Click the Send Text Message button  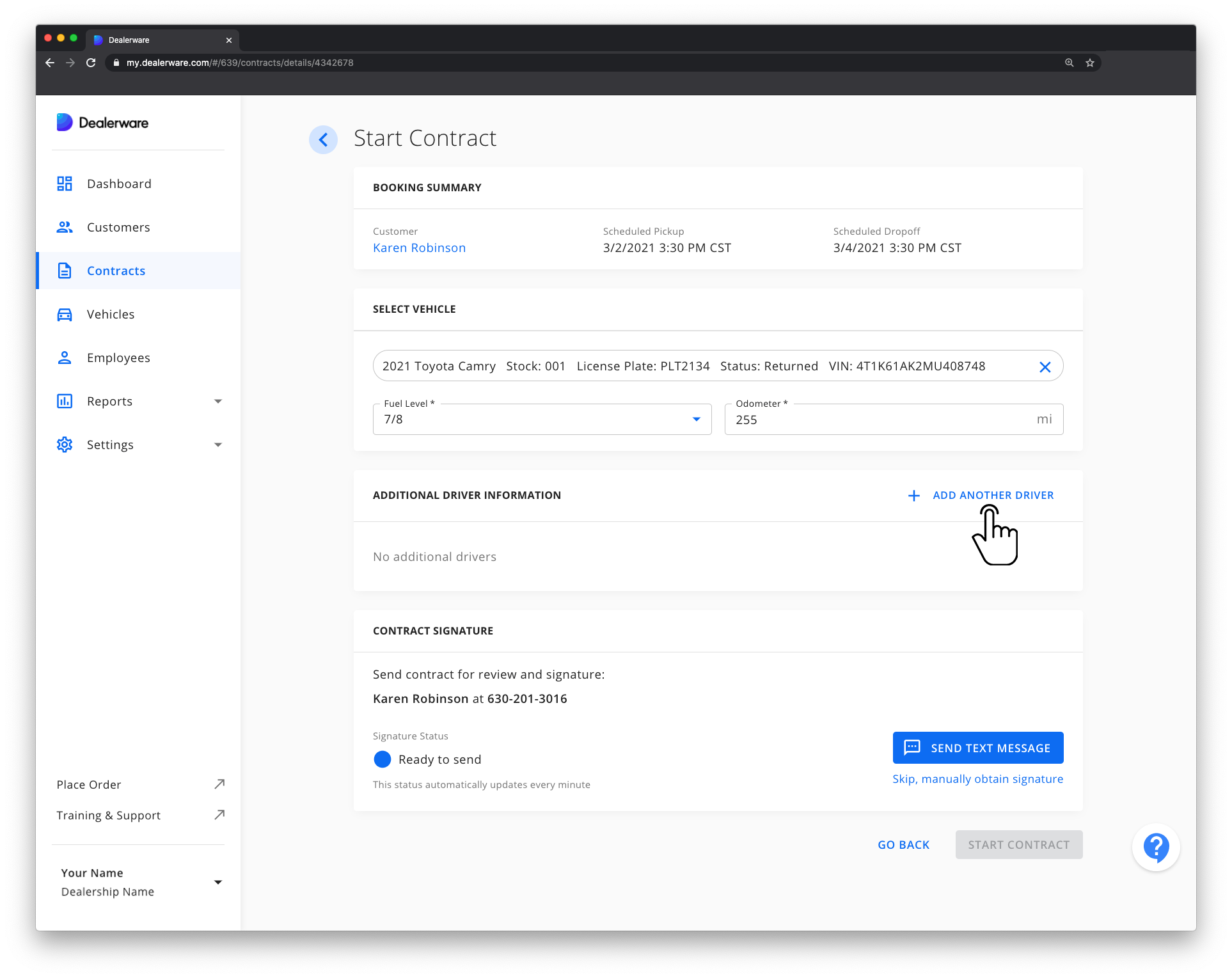coord(978,748)
